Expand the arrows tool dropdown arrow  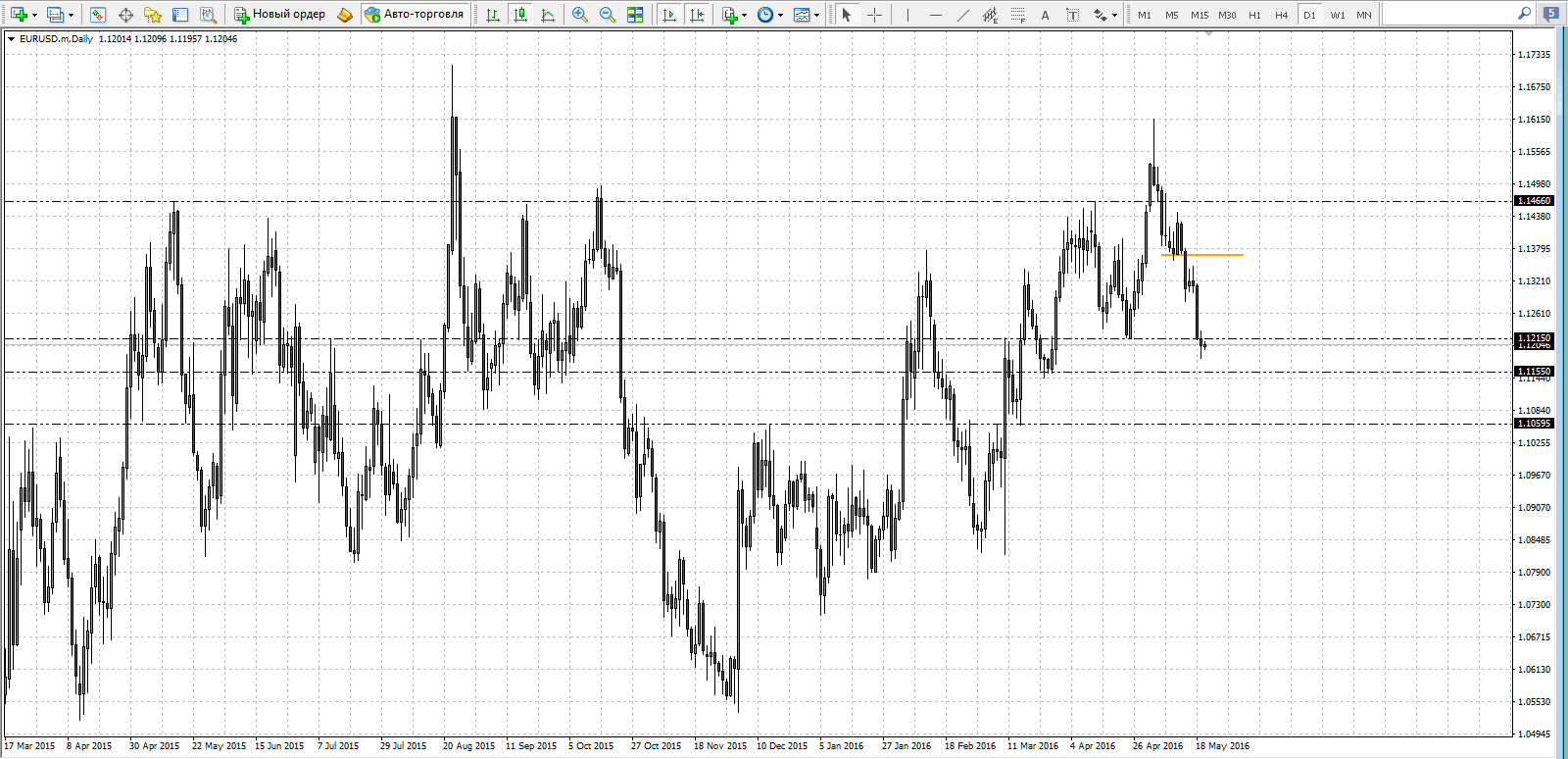[1115, 16]
